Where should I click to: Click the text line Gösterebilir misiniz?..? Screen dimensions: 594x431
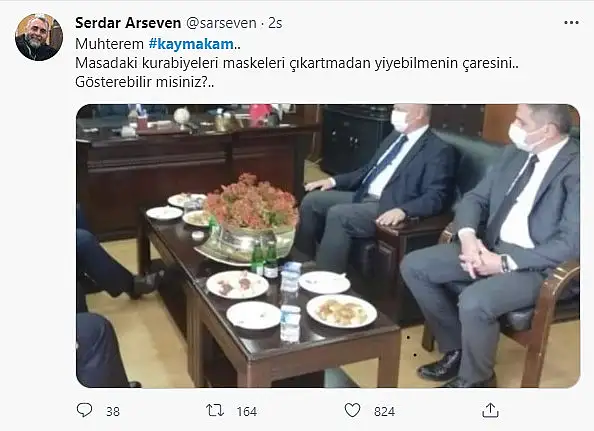coord(145,82)
